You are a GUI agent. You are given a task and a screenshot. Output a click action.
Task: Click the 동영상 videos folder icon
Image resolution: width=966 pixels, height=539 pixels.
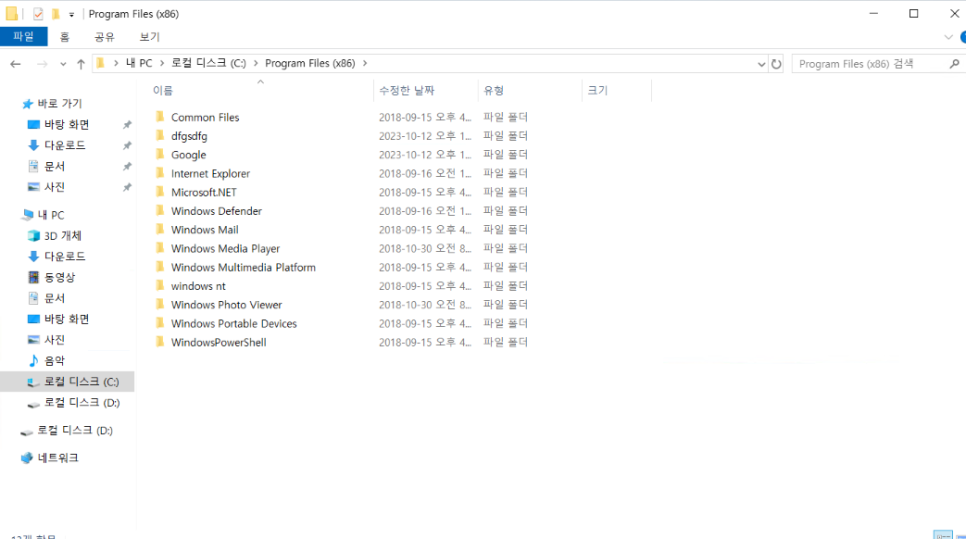point(34,277)
